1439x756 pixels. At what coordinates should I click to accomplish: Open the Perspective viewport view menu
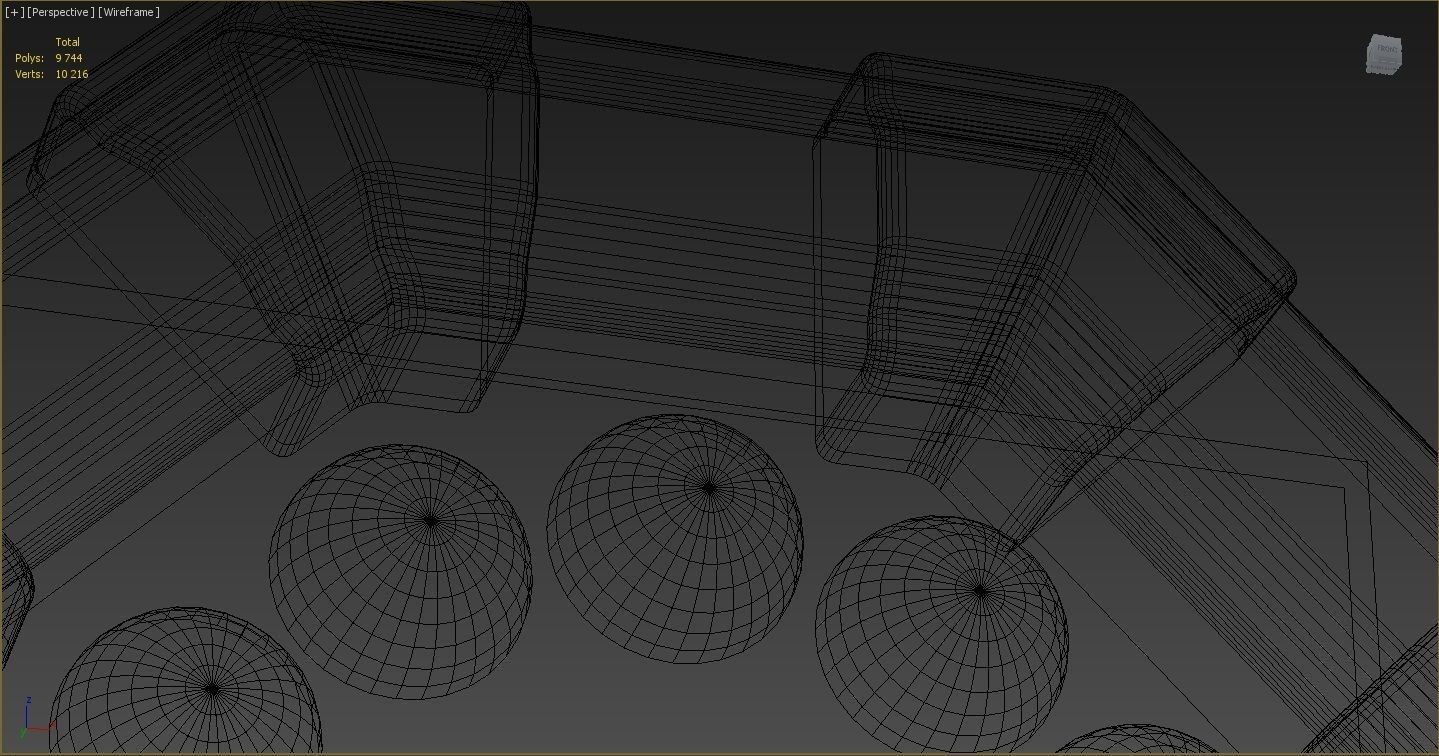[61, 12]
